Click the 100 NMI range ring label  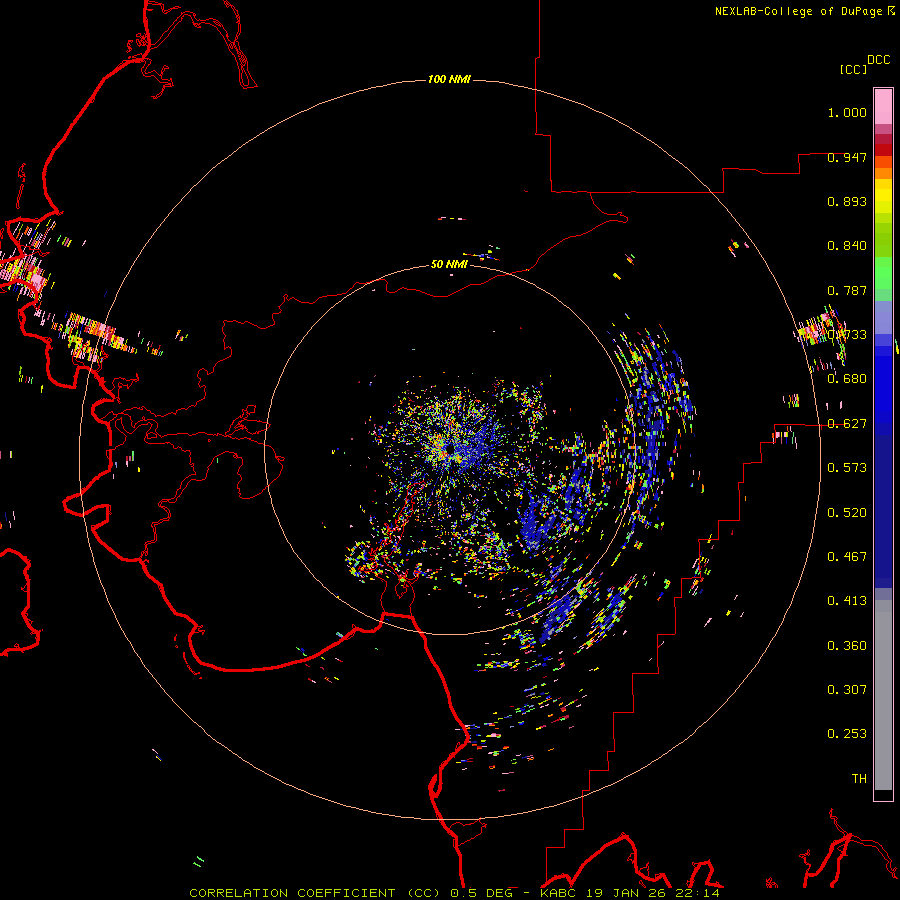449,79
